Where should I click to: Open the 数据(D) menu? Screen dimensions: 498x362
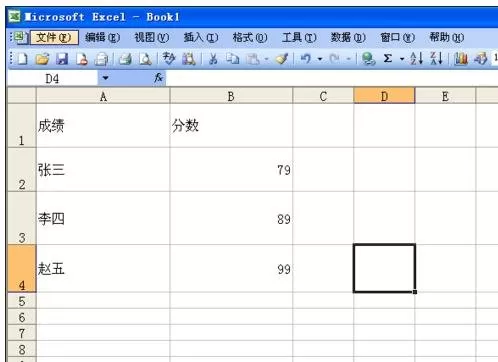click(x=348, y=37)
